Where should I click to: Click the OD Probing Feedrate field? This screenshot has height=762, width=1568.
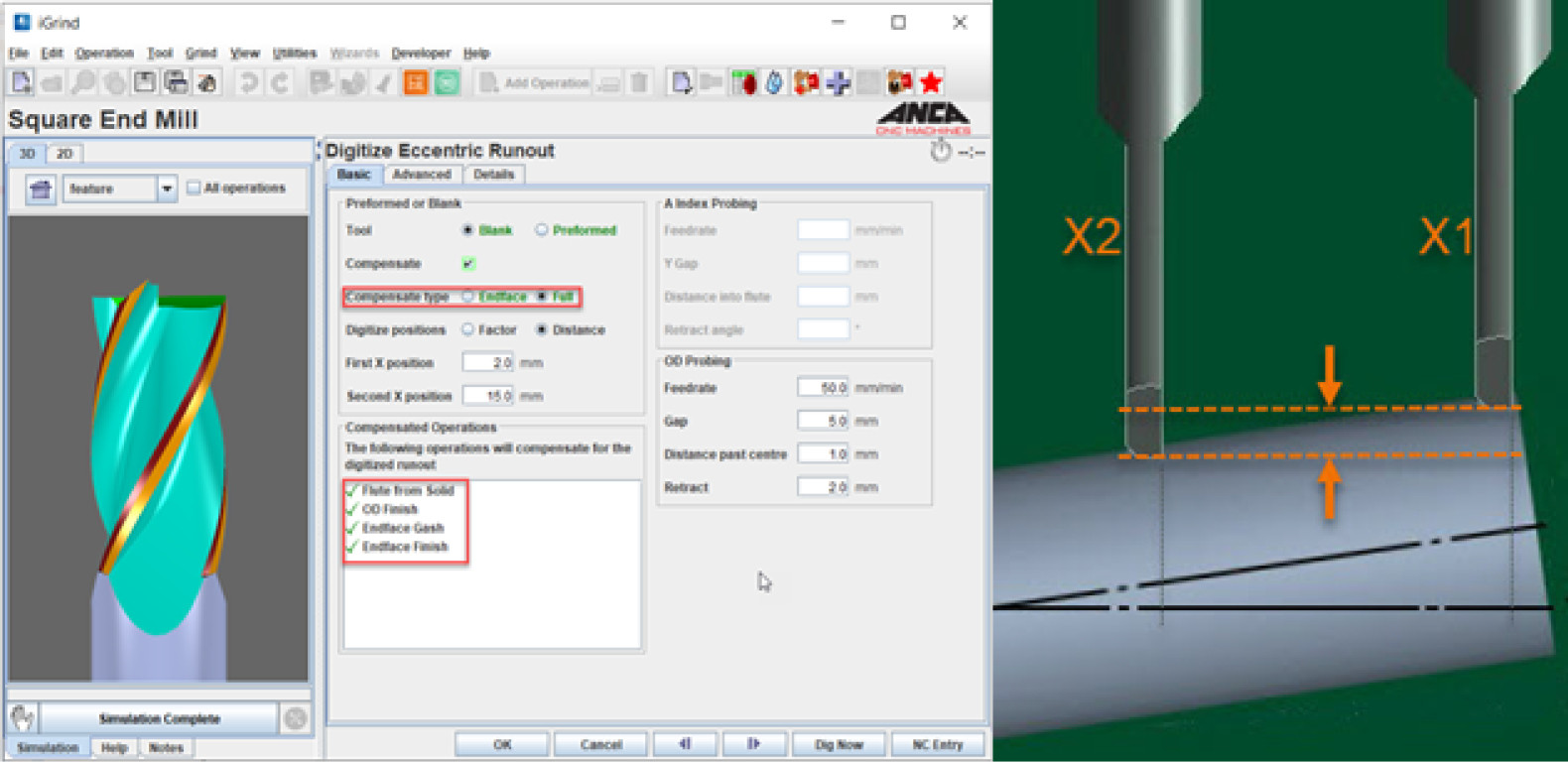pyautogui.click(x=823, y=388)
